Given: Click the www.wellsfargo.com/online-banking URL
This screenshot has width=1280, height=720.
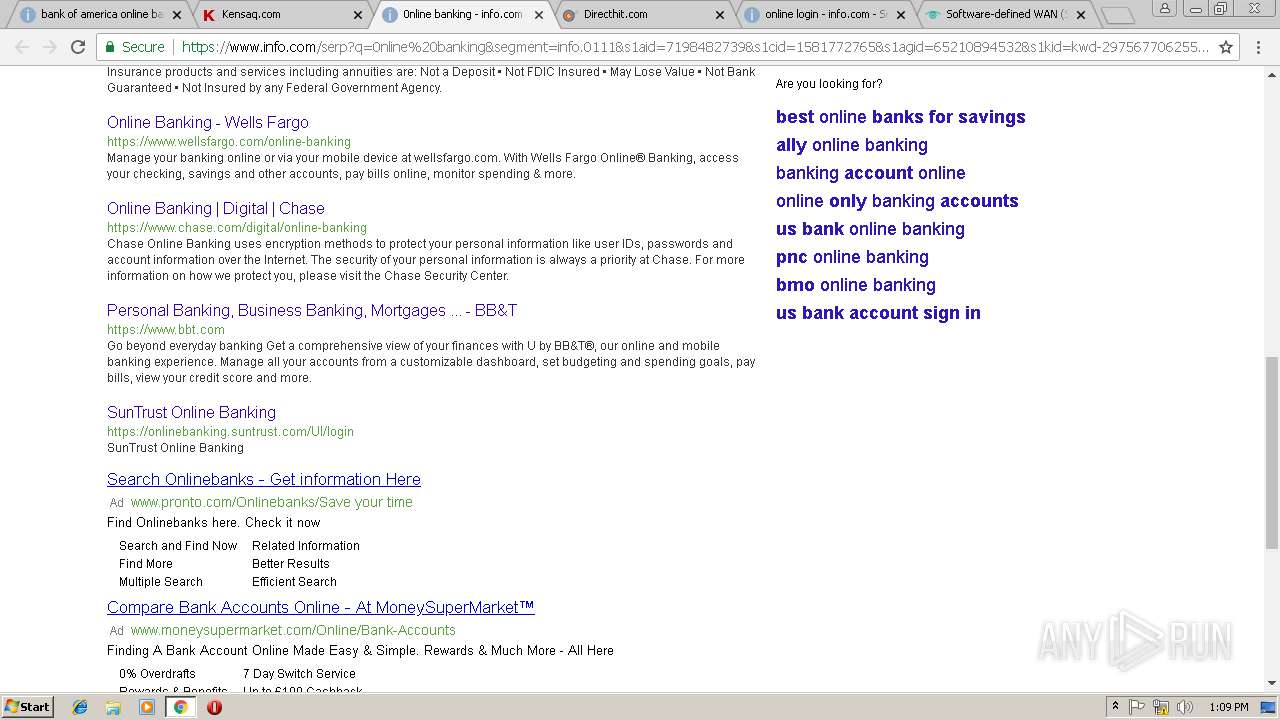Looking at the screenshot, I should [x=229, y=141].
